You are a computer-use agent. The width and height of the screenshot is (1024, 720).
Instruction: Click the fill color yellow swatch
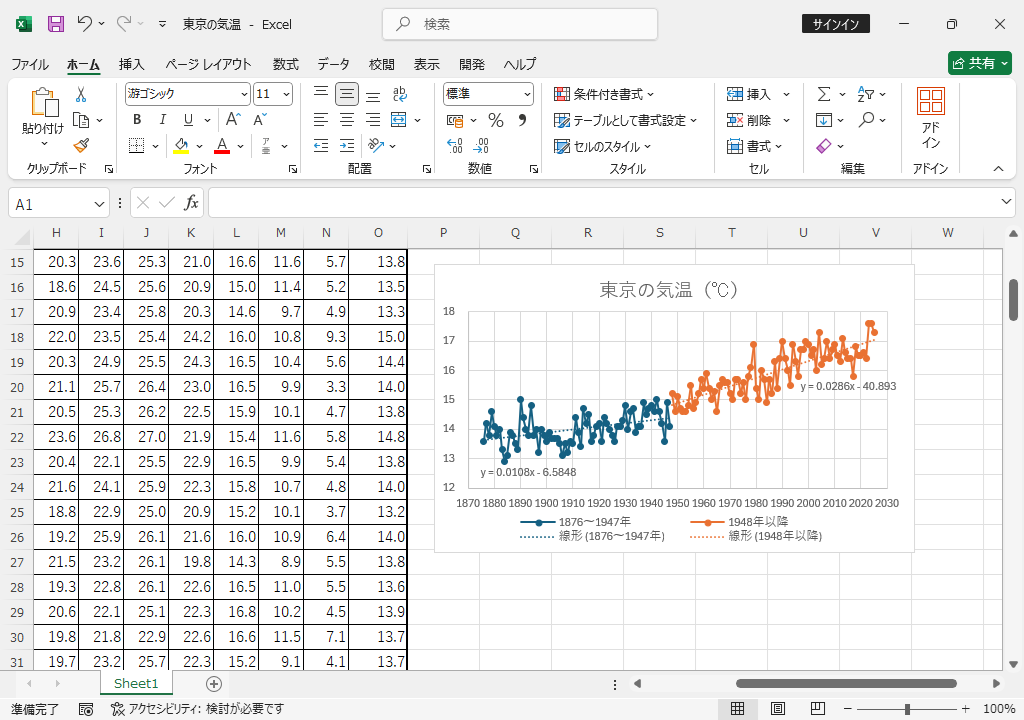tap(181, 146)
